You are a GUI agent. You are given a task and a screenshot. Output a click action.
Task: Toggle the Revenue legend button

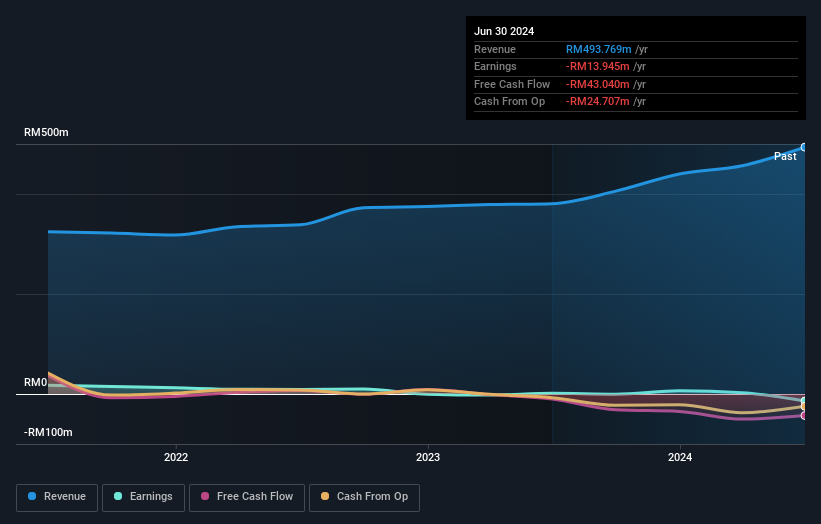(x=57, y=497)
